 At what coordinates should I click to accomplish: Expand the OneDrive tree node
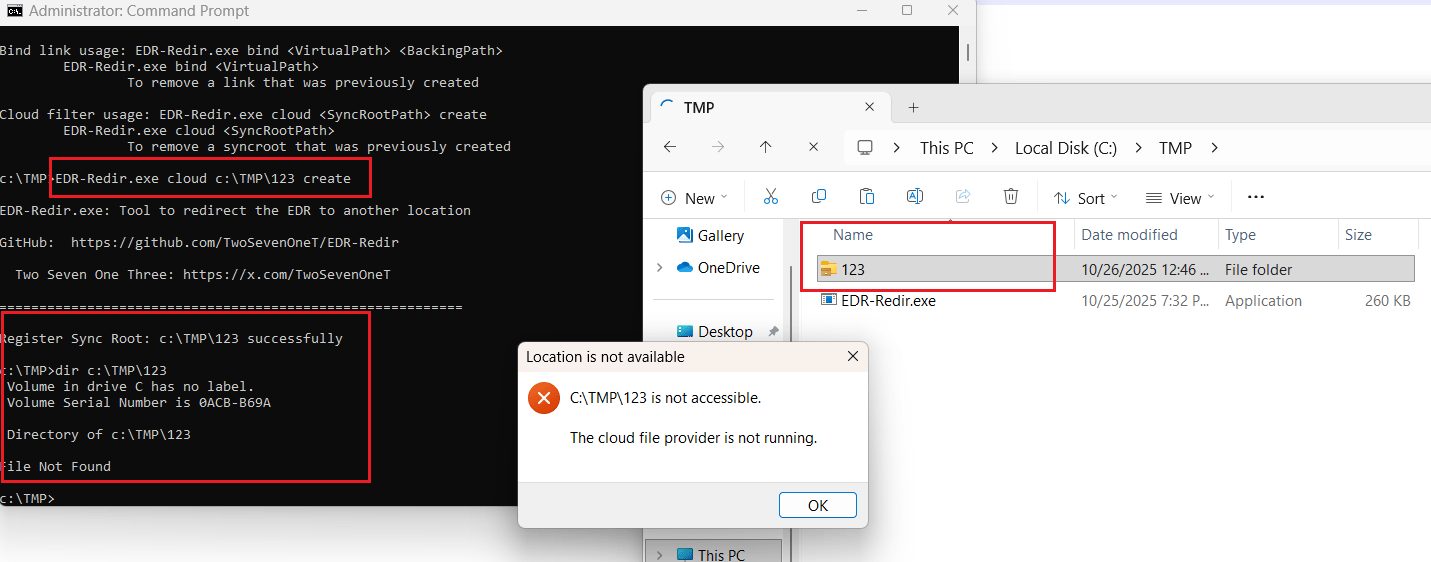(659, 268)
